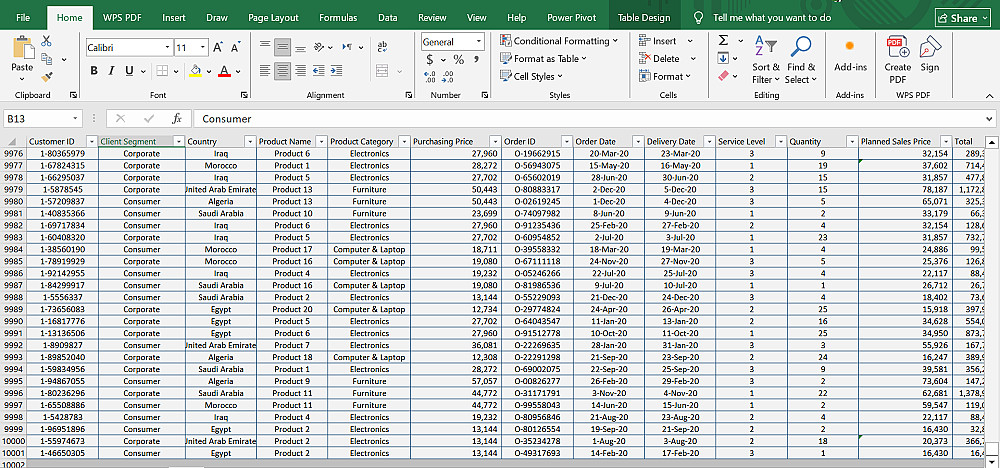Open the General number format dropdown
Screen dimensions: 1000x468
pos(478,42)
